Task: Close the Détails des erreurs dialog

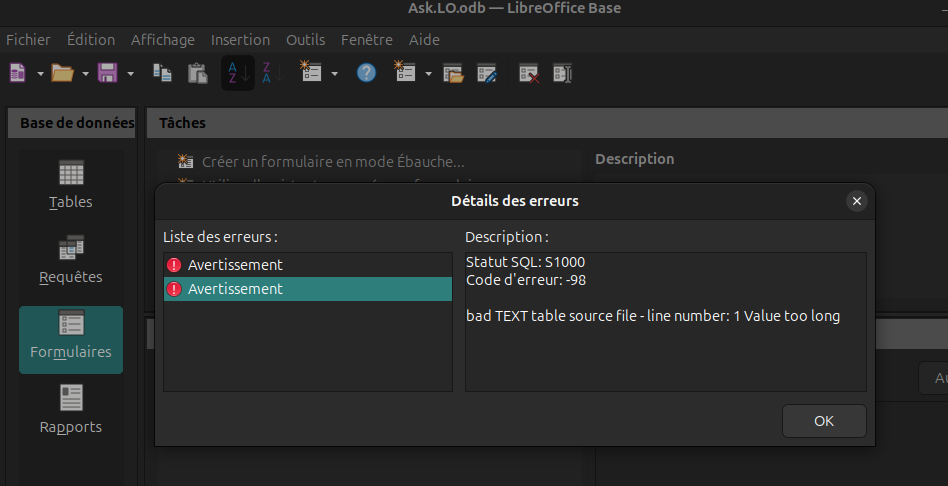Action: point(856,201)
